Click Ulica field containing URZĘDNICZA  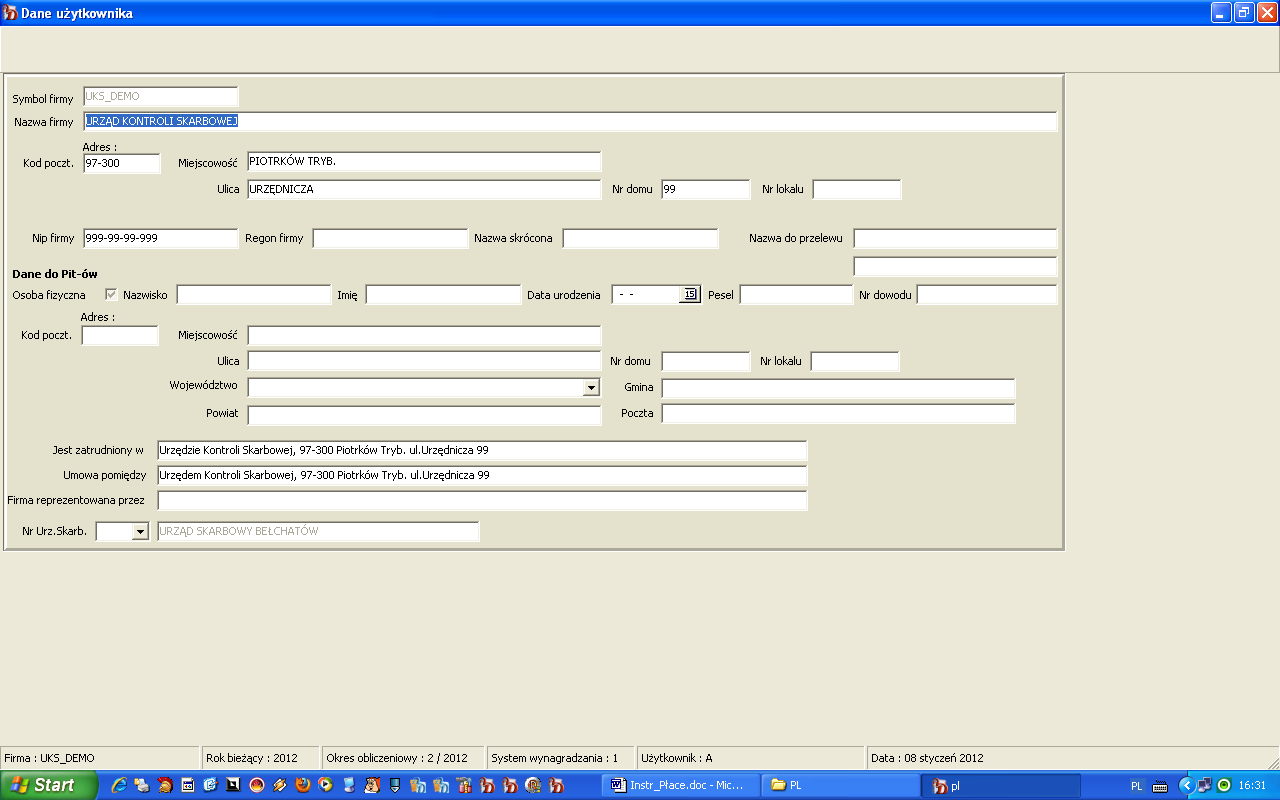[x=424, y=189]
